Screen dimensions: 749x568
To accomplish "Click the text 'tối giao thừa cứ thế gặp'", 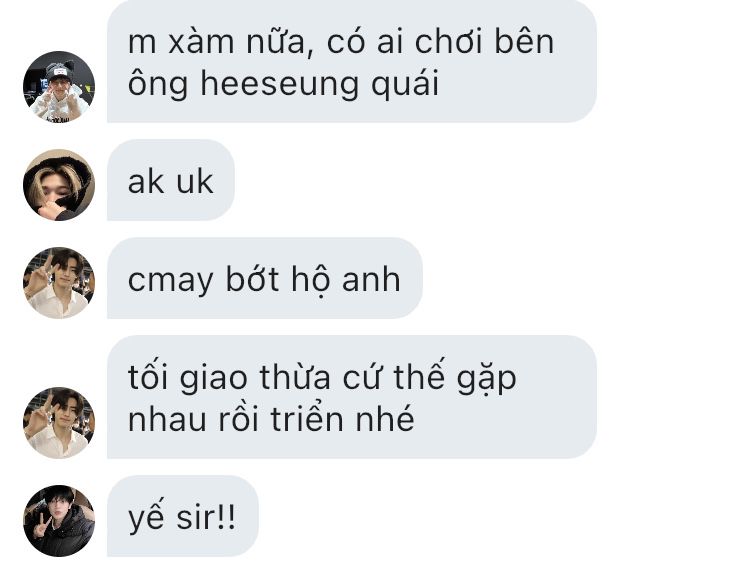I will click(322, 378).
